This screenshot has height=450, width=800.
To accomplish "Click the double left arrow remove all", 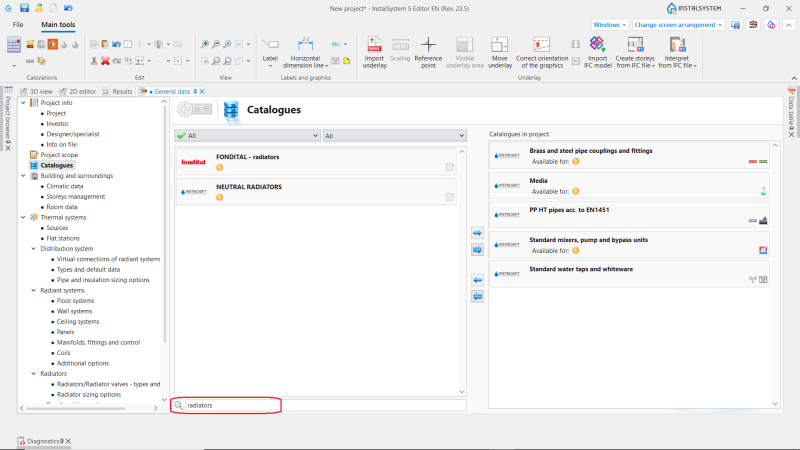I will [x=477, y=296].
